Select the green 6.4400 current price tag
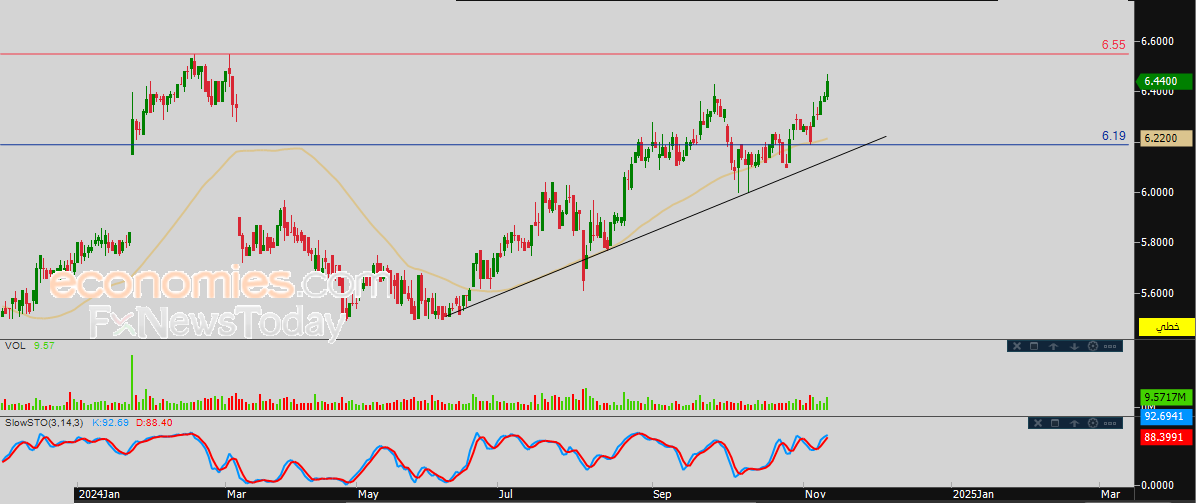The image size is (1196, 504). (x=1164, y=81)
